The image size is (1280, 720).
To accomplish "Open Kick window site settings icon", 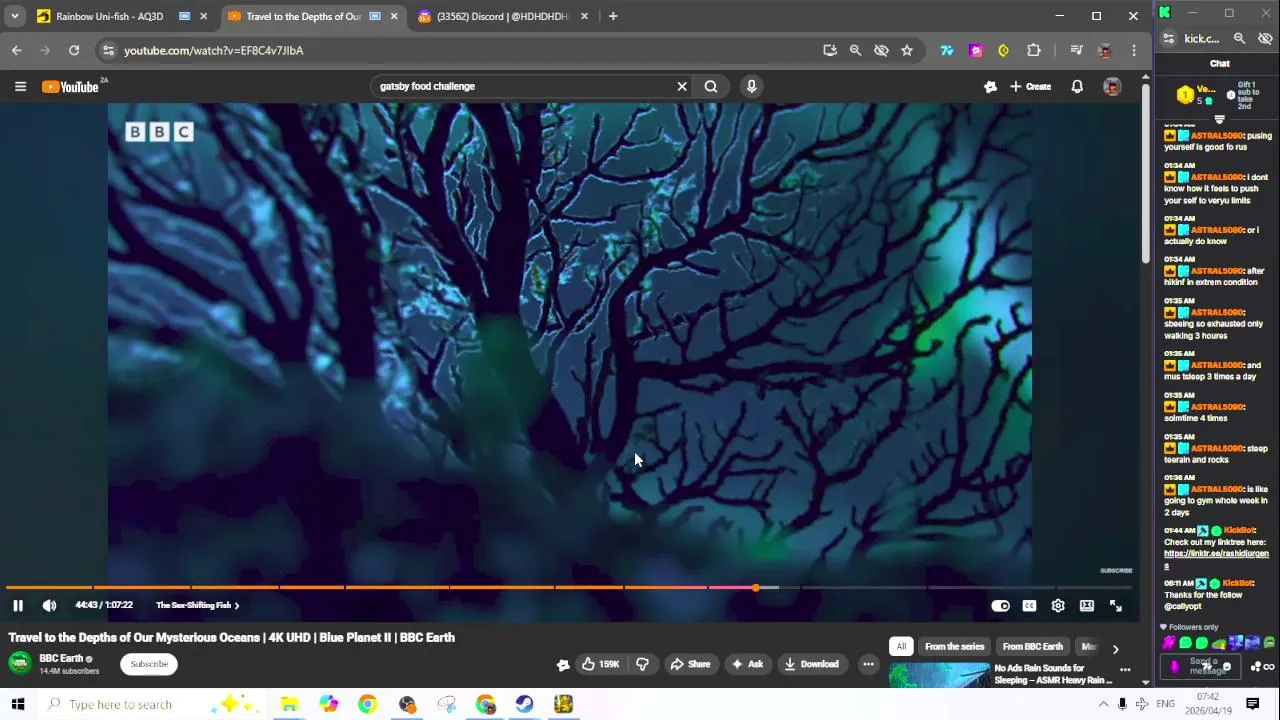I will tap(1168, 39).
